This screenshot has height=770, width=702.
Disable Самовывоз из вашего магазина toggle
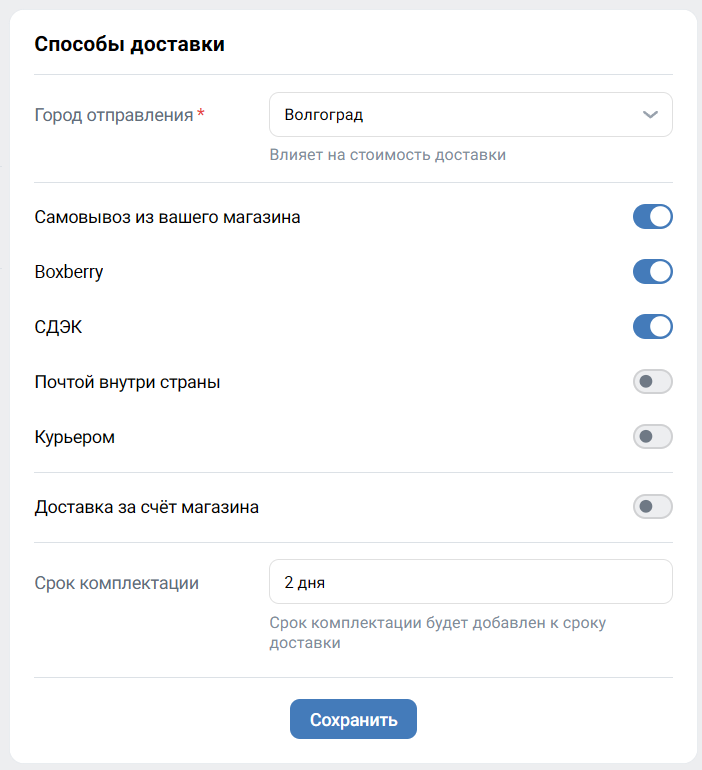[652, 217]
